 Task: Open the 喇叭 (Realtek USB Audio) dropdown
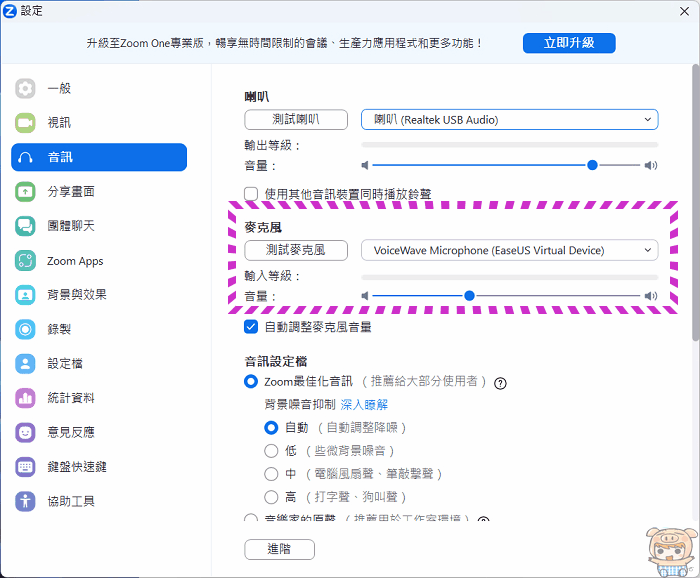click(509, 120)
